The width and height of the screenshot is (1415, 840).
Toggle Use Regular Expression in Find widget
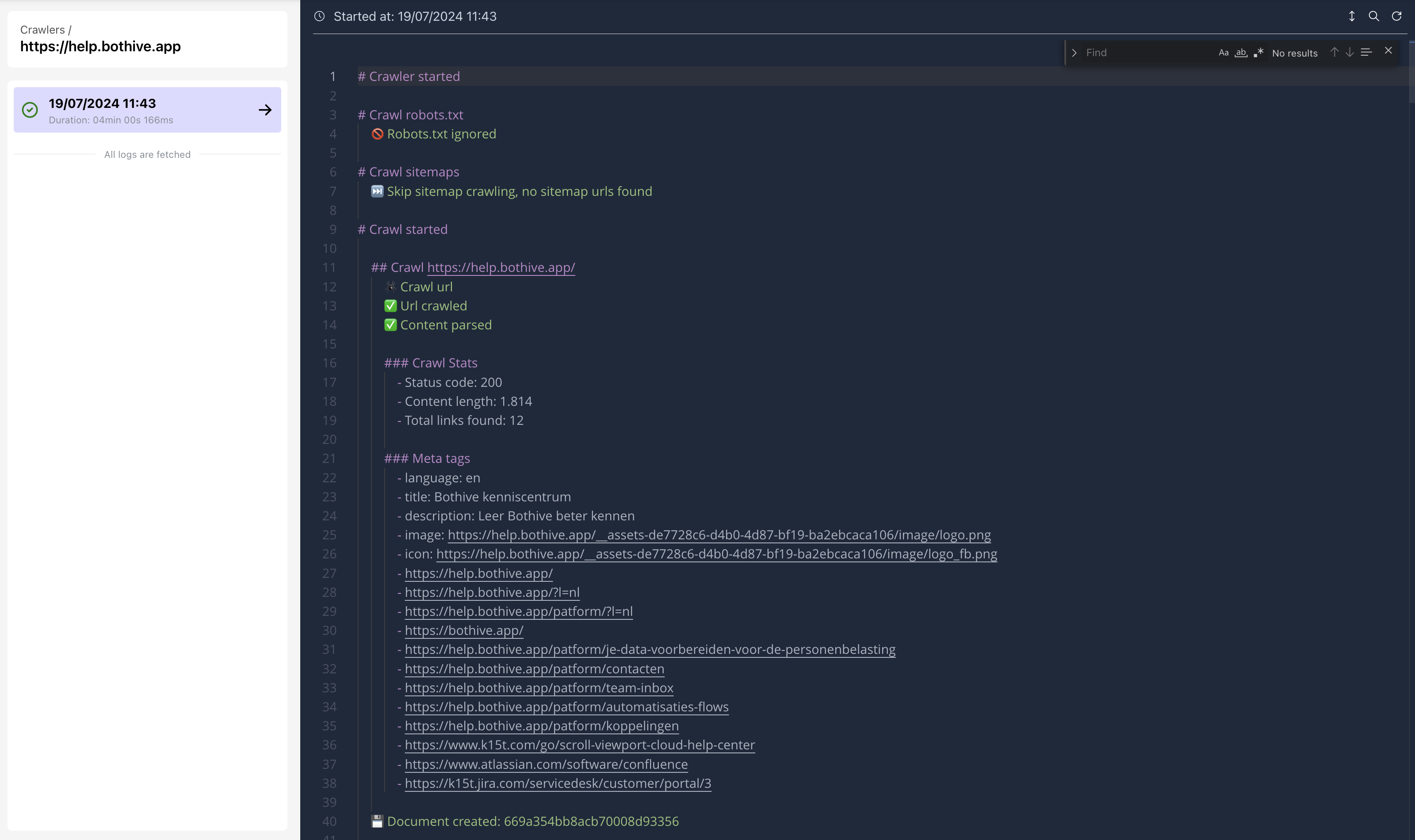1258,53
